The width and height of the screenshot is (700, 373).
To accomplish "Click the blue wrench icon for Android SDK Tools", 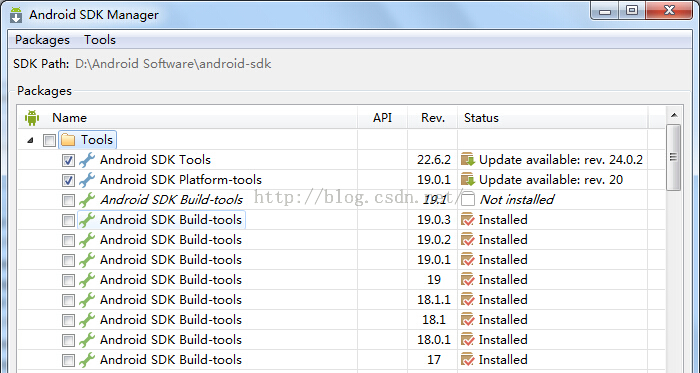I will click(87, 160).
